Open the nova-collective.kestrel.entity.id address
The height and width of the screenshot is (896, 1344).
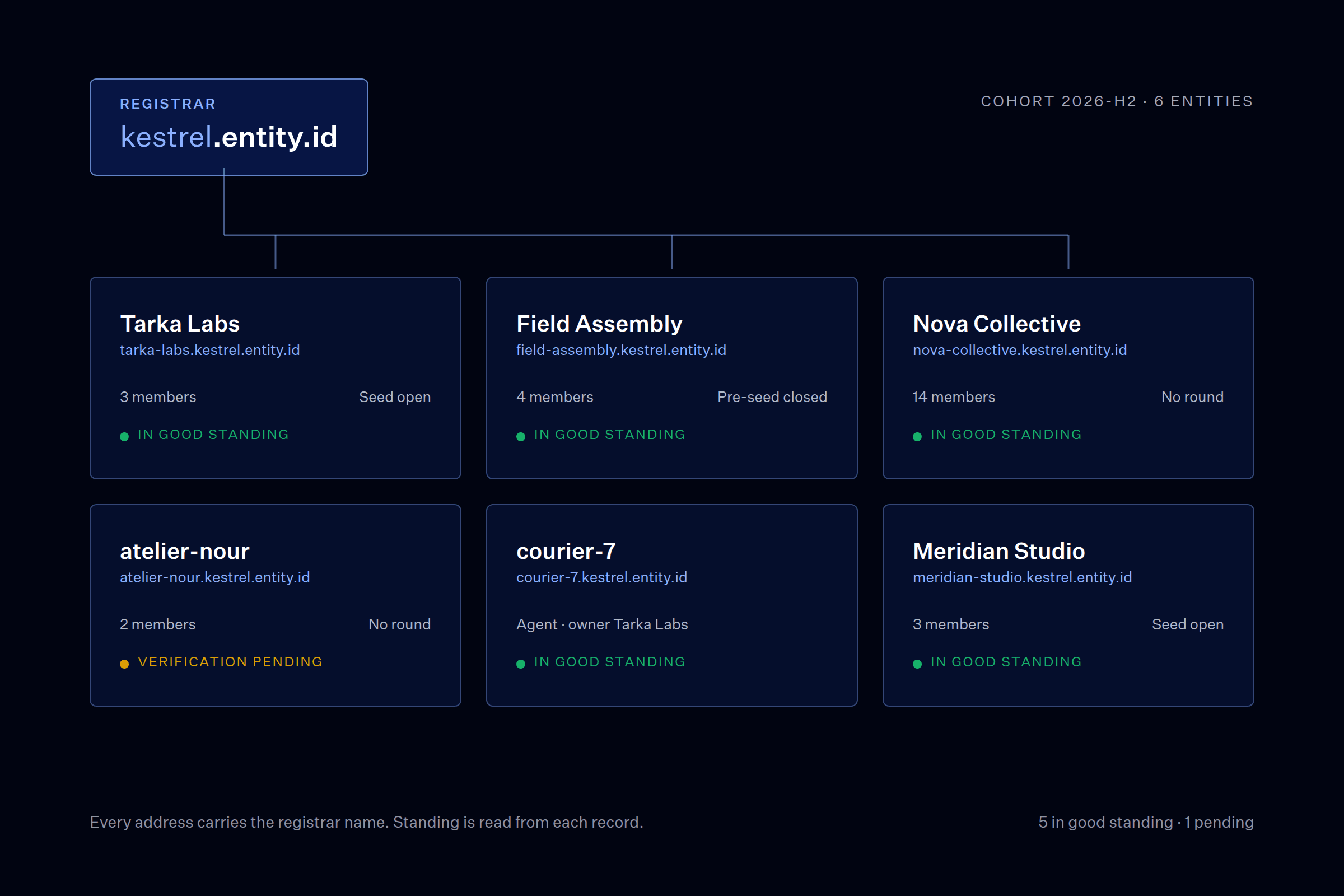tap(1019, 349)
